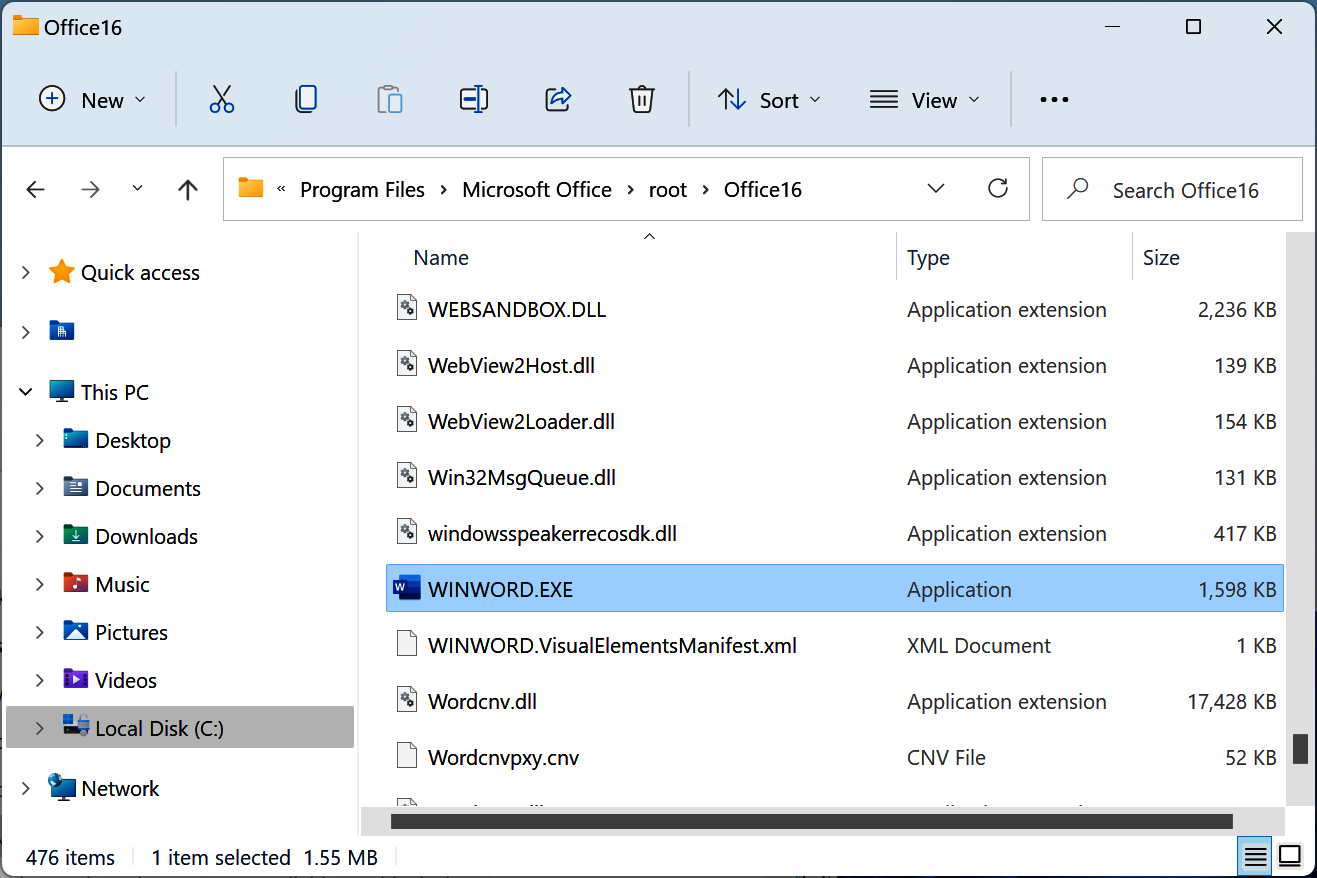
Task: Click the WINWORD.EXE Word icon
Action: (x=407, y=589)
